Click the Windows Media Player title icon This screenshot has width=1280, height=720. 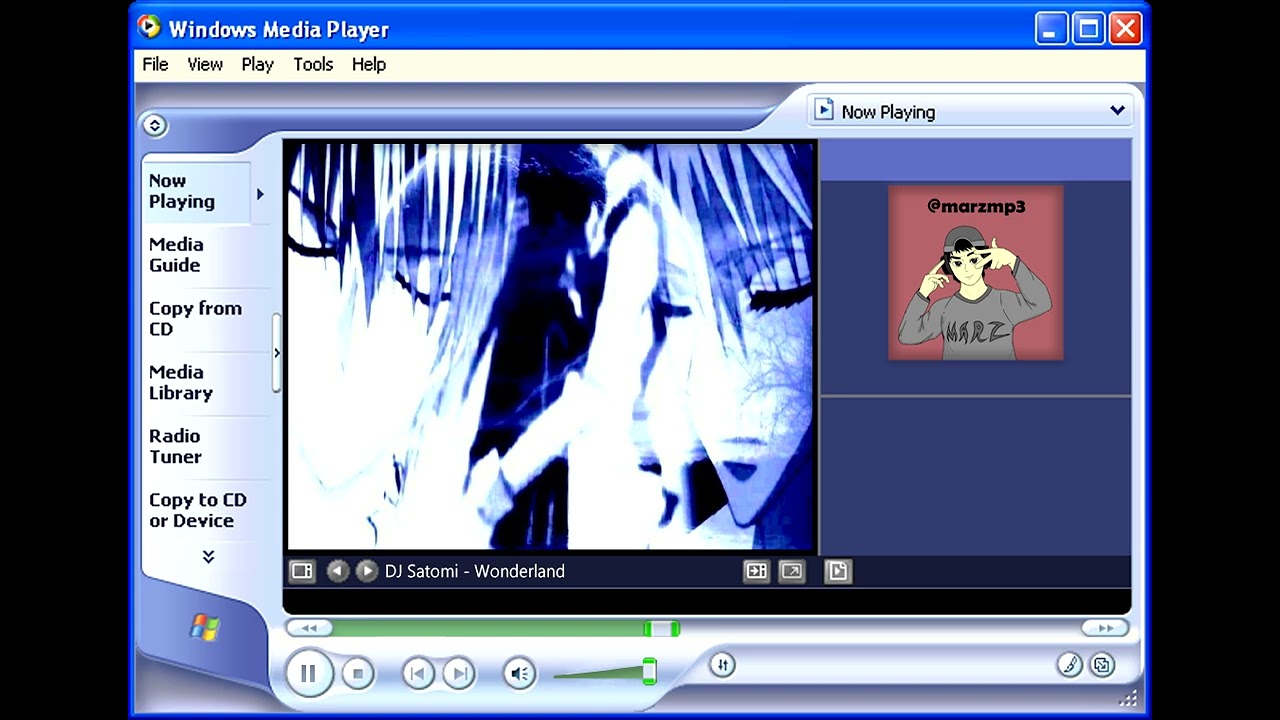click(x=149, y=27)
